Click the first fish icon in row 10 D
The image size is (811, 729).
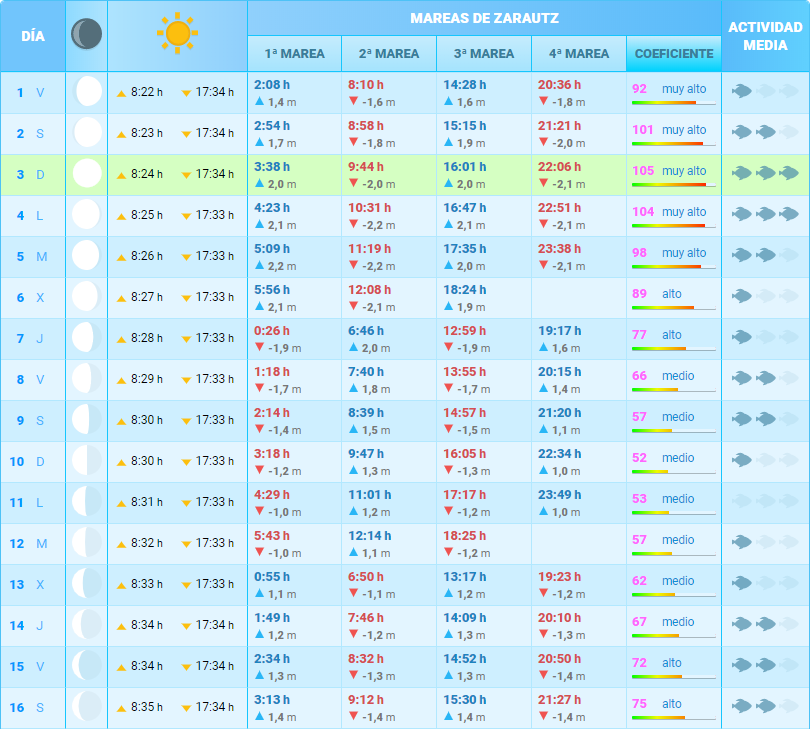point(742,460)
